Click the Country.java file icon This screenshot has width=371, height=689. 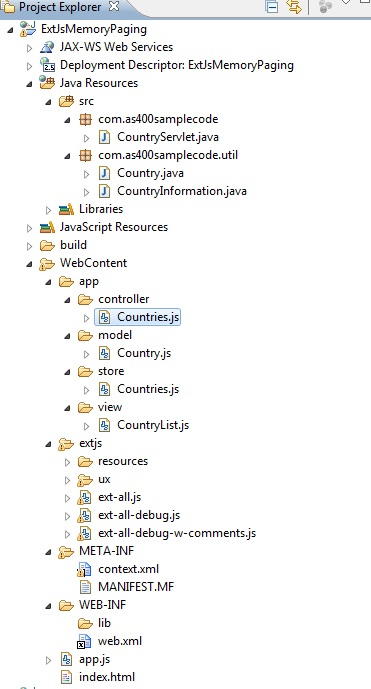pyautogui.click(x=104, y=173)
